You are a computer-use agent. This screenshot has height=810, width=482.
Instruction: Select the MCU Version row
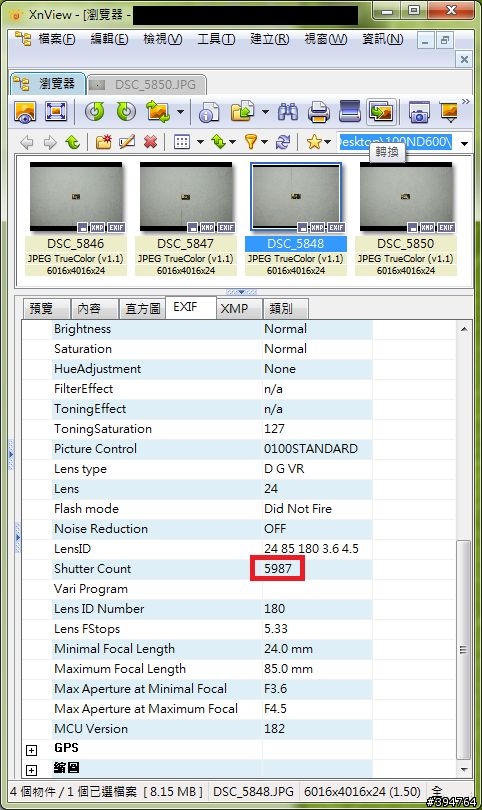pyautogui.click(x=212, y=728)
